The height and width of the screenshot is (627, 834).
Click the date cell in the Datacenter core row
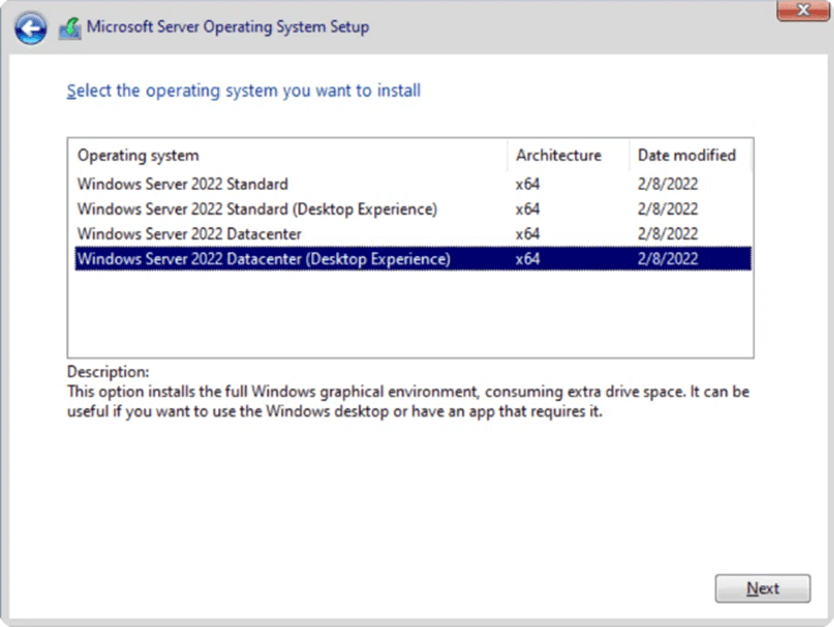coord(667,234)
